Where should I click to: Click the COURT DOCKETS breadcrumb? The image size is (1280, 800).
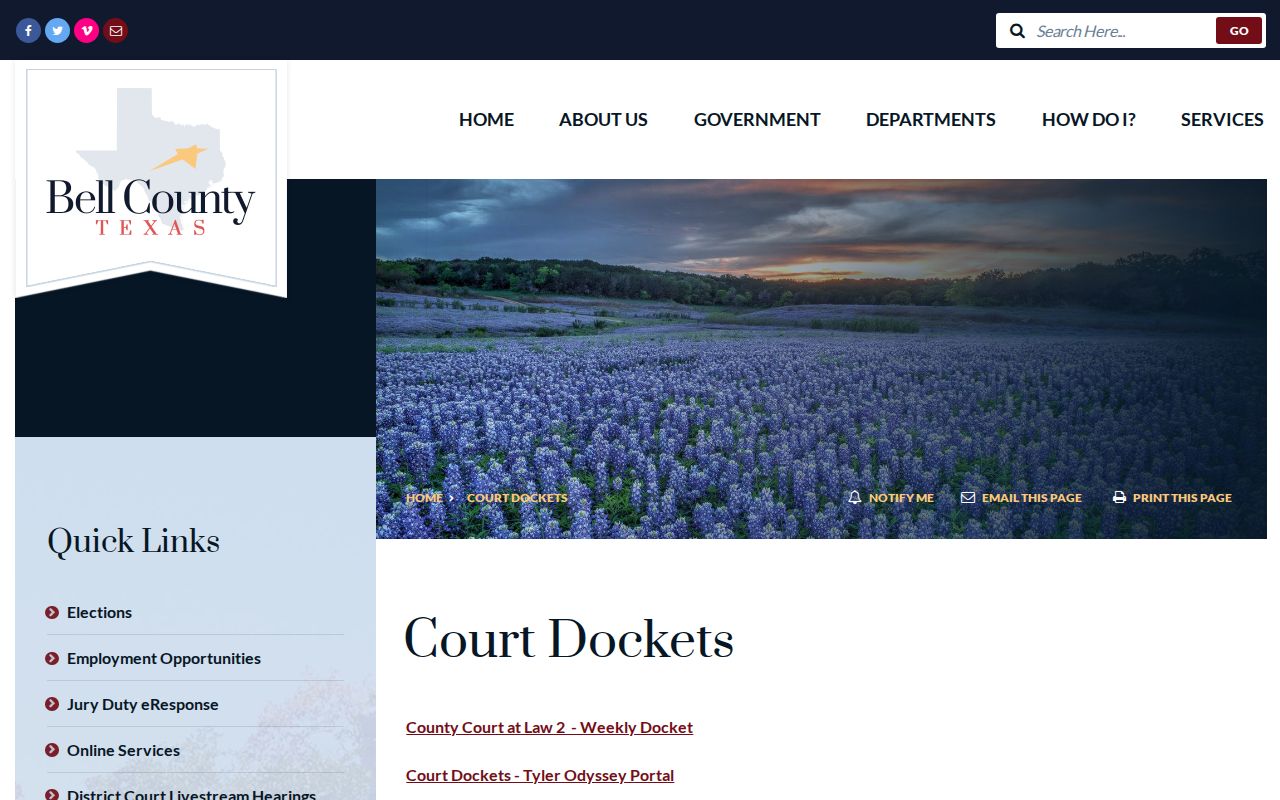coord(517,497)
